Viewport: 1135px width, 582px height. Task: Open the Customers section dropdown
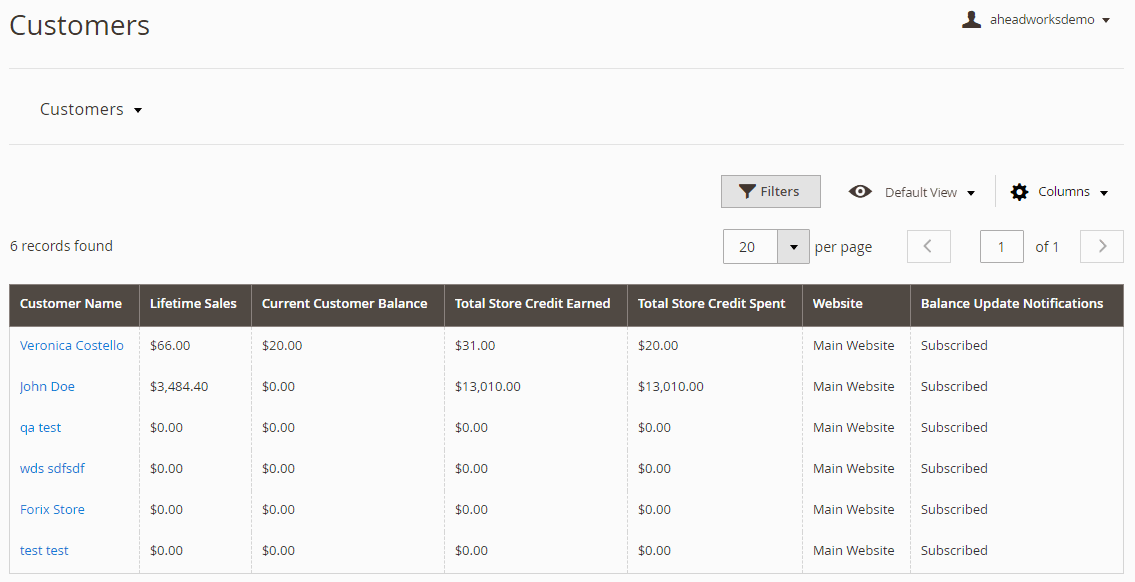pos(91,109)
